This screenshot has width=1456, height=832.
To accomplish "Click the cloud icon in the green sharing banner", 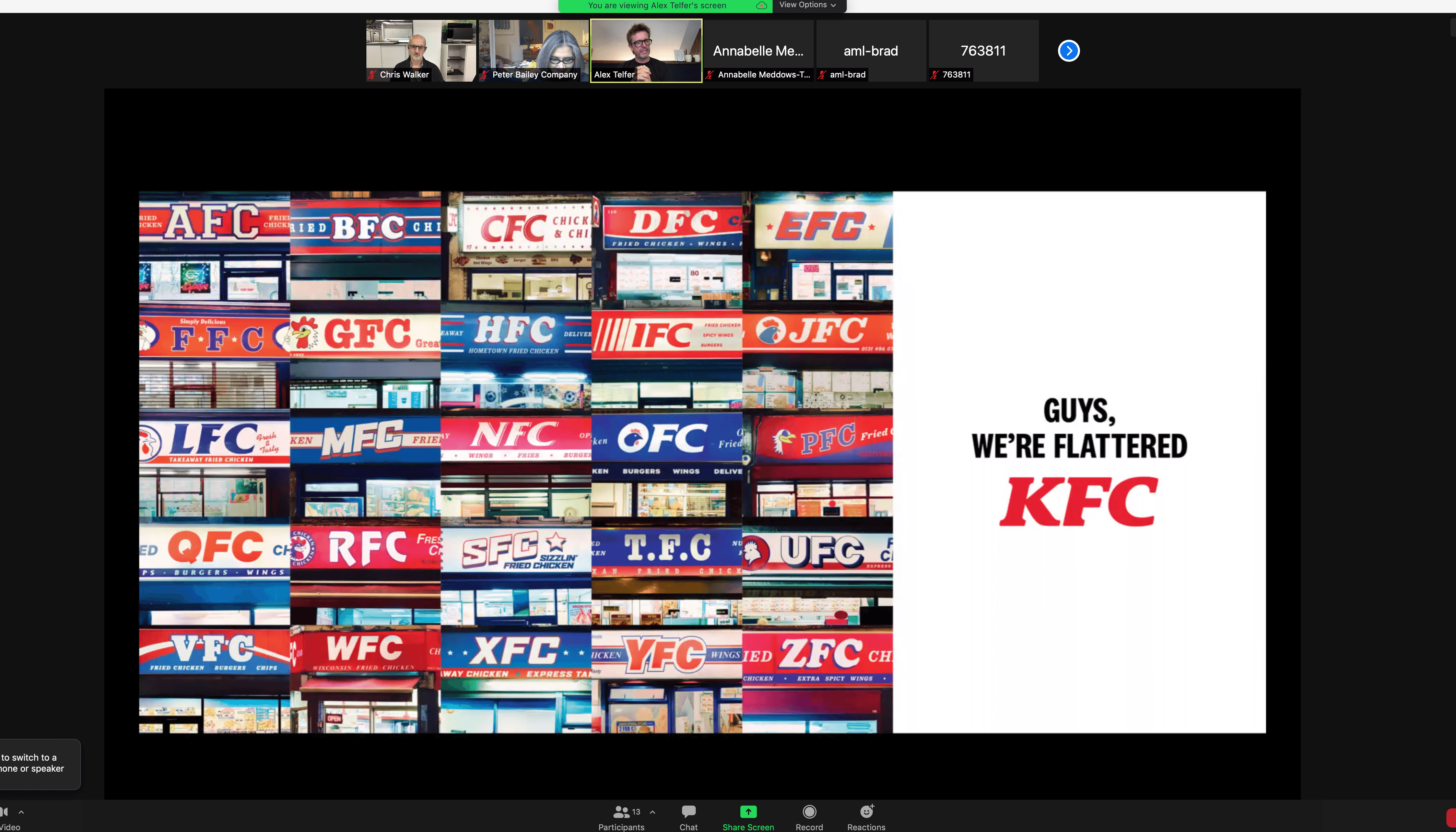I will pos(761,6).
